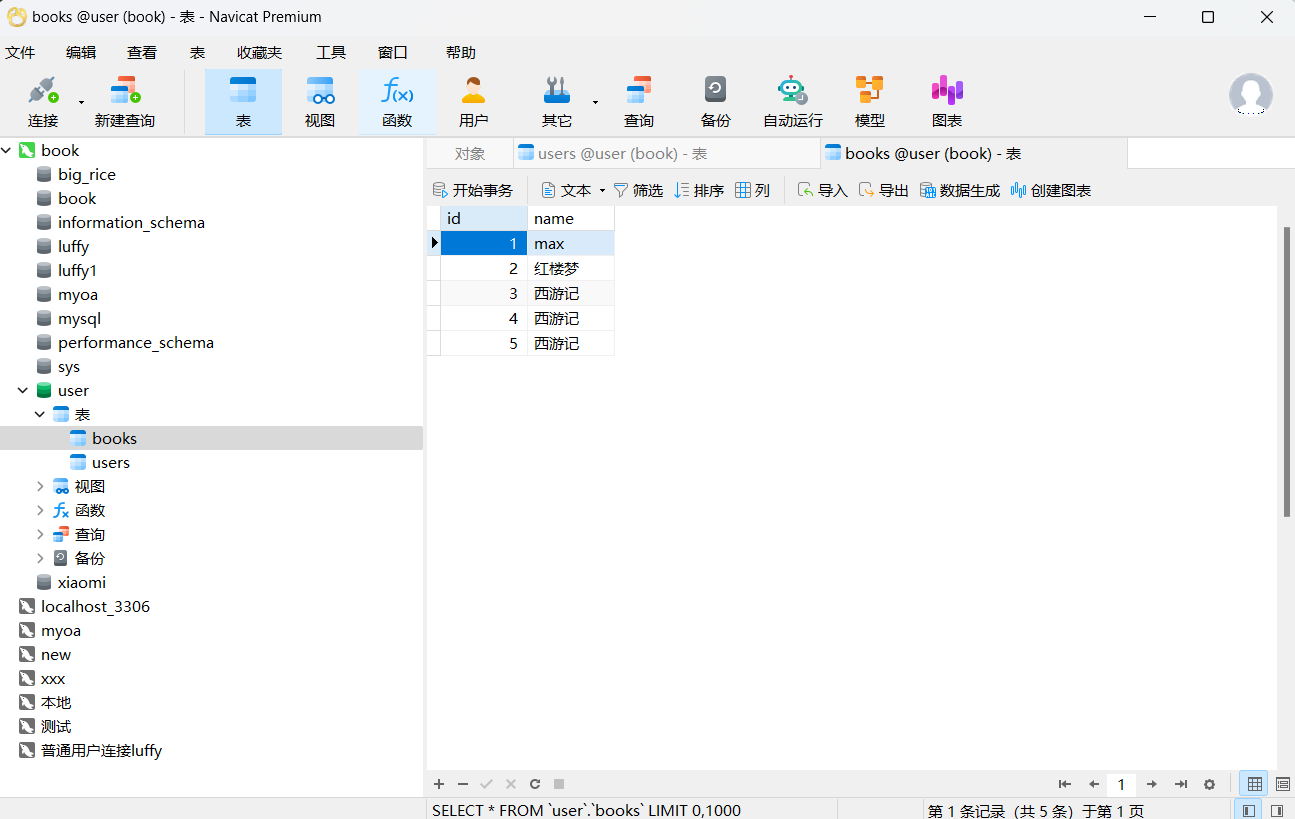This screenshot has width=1295, height=819.
Task: Open the 工具 (Tools) menu
Action: (331, 53)
